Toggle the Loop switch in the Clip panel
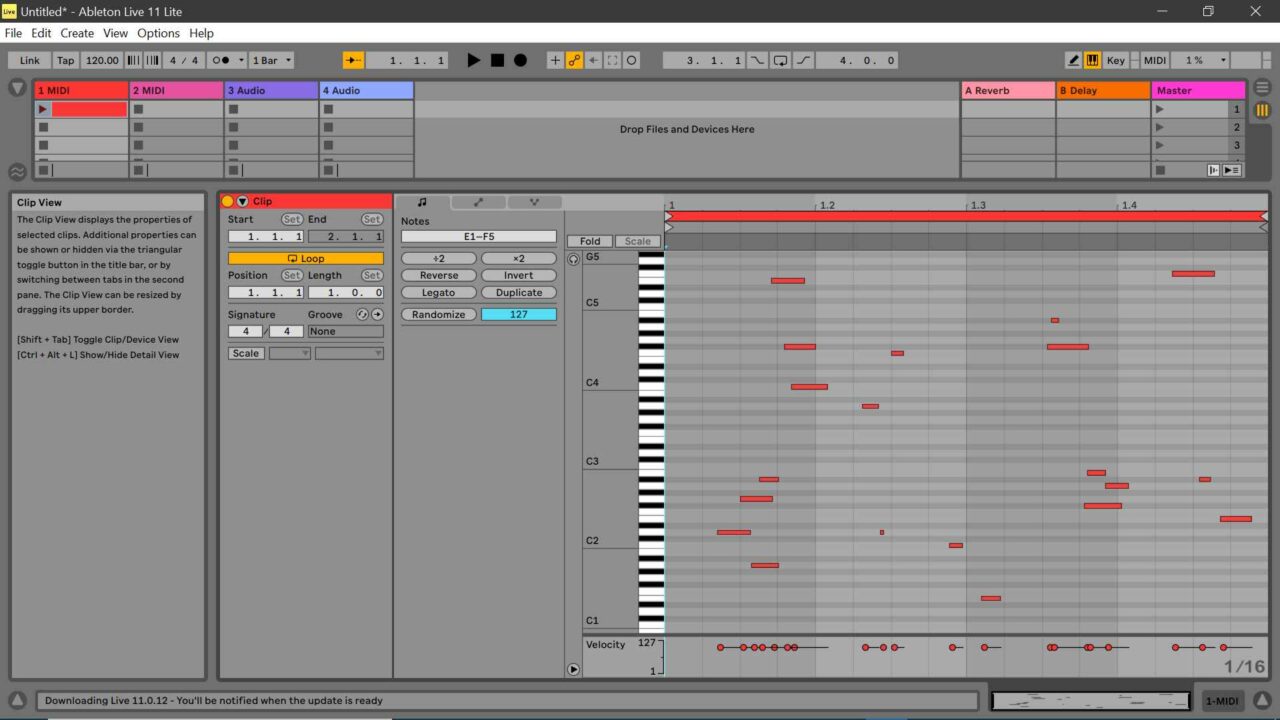 (306, 258)
